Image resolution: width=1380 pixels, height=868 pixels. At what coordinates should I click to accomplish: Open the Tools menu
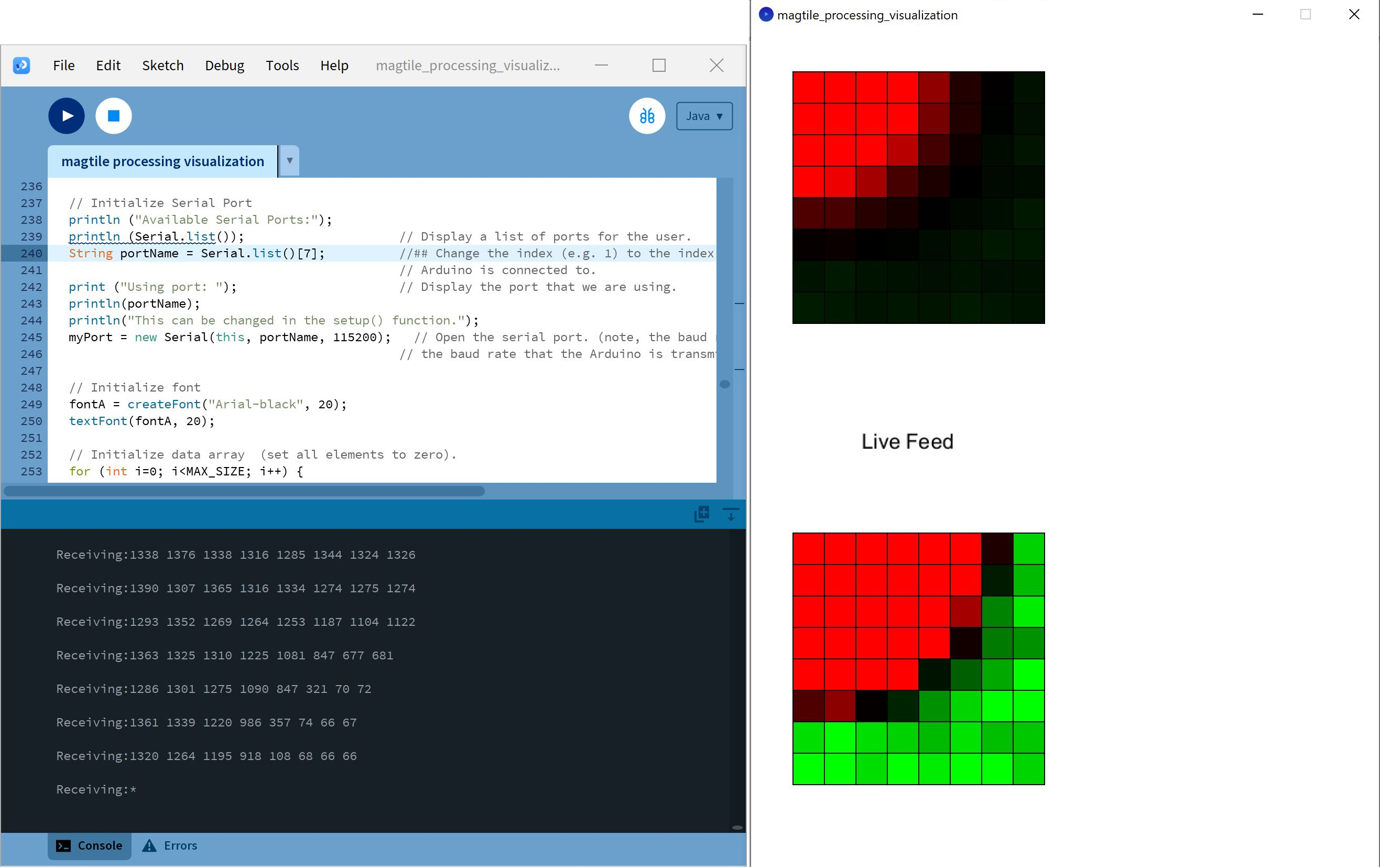[x=282, y=66]
